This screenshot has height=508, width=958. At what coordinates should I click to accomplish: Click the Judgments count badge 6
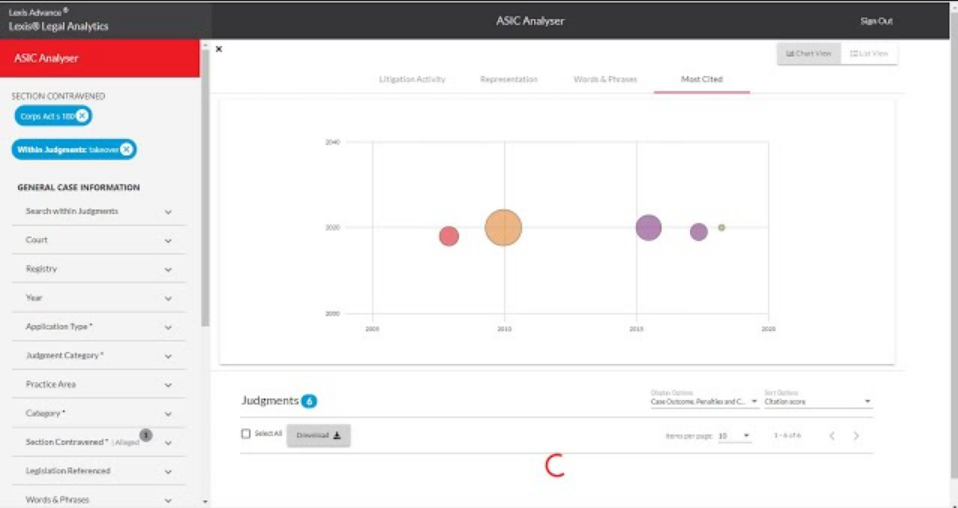pos(309,401)
